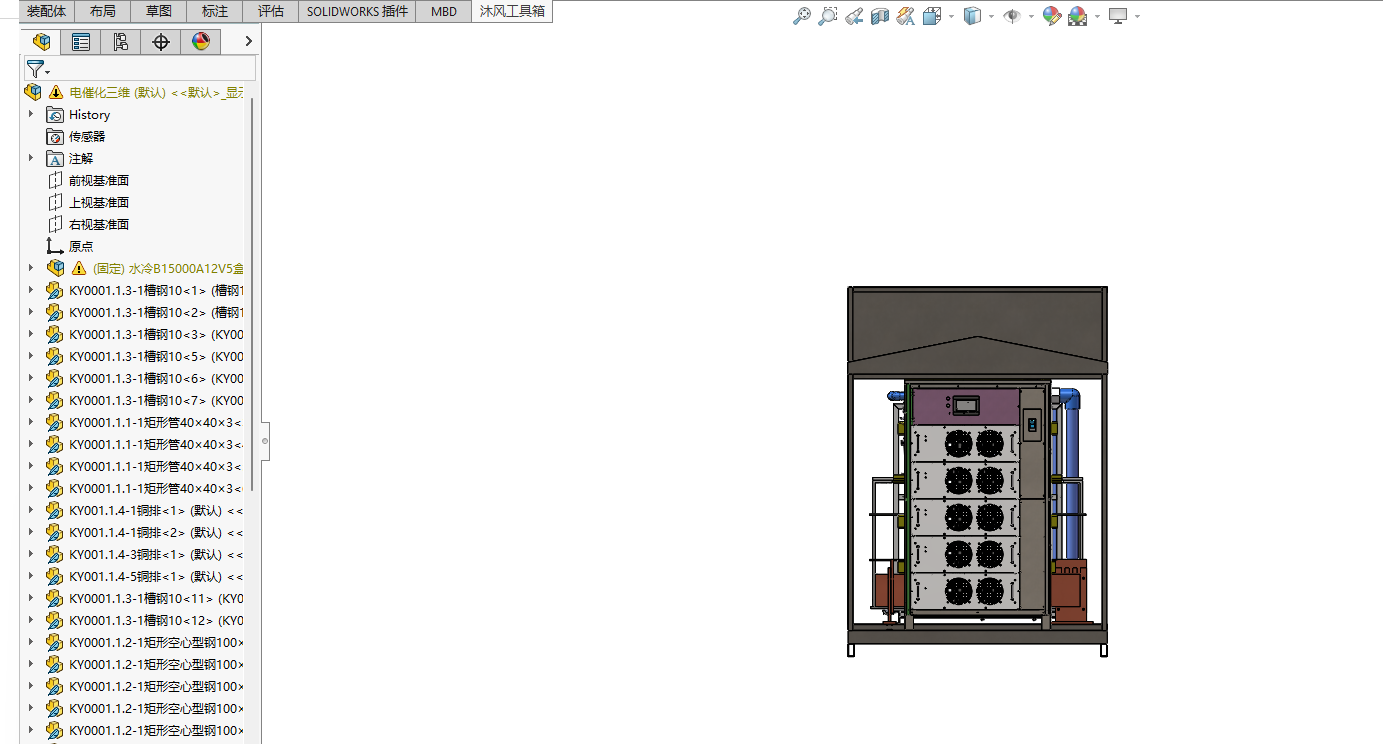Select the History tree item
The image size is (1383, 744).
[89, 114]
